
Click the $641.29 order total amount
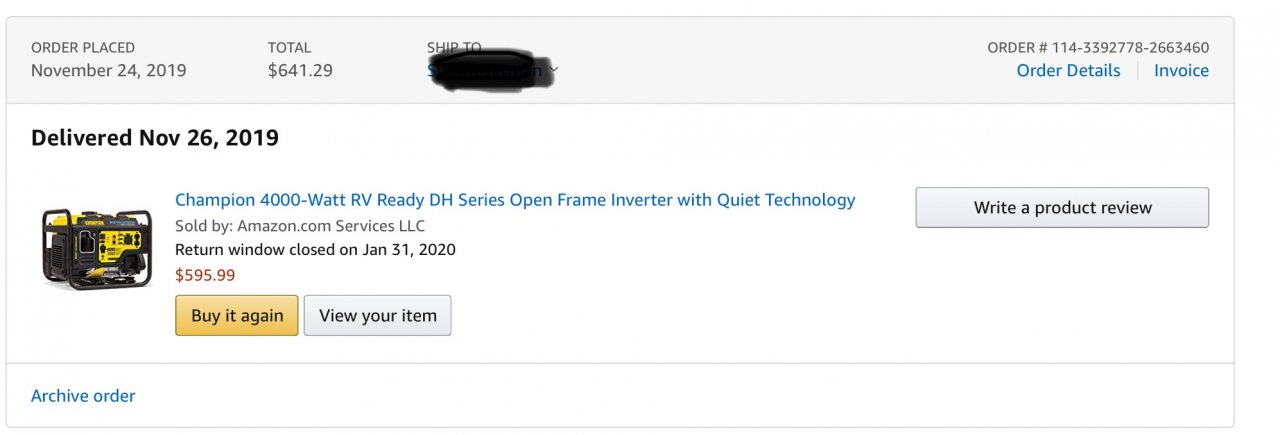click(x=300, y=70)
